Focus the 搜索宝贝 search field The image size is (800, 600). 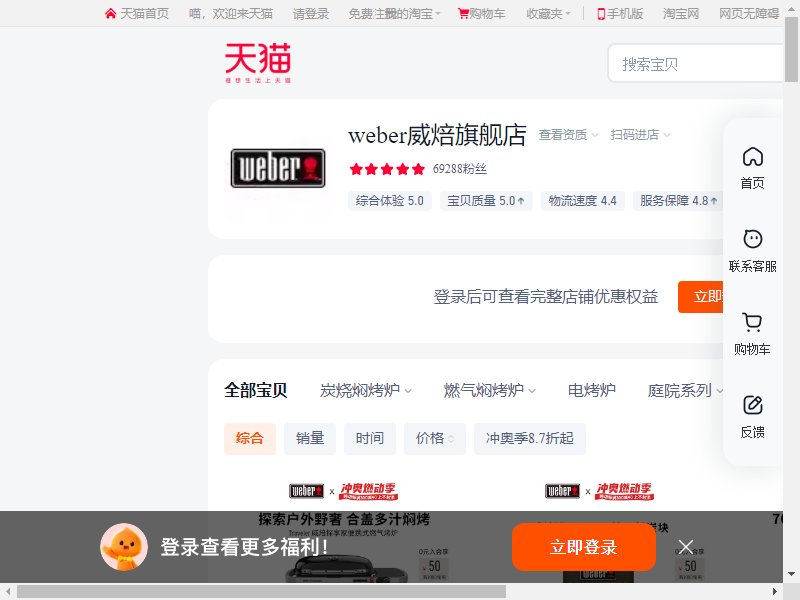(x=695, y=64)
